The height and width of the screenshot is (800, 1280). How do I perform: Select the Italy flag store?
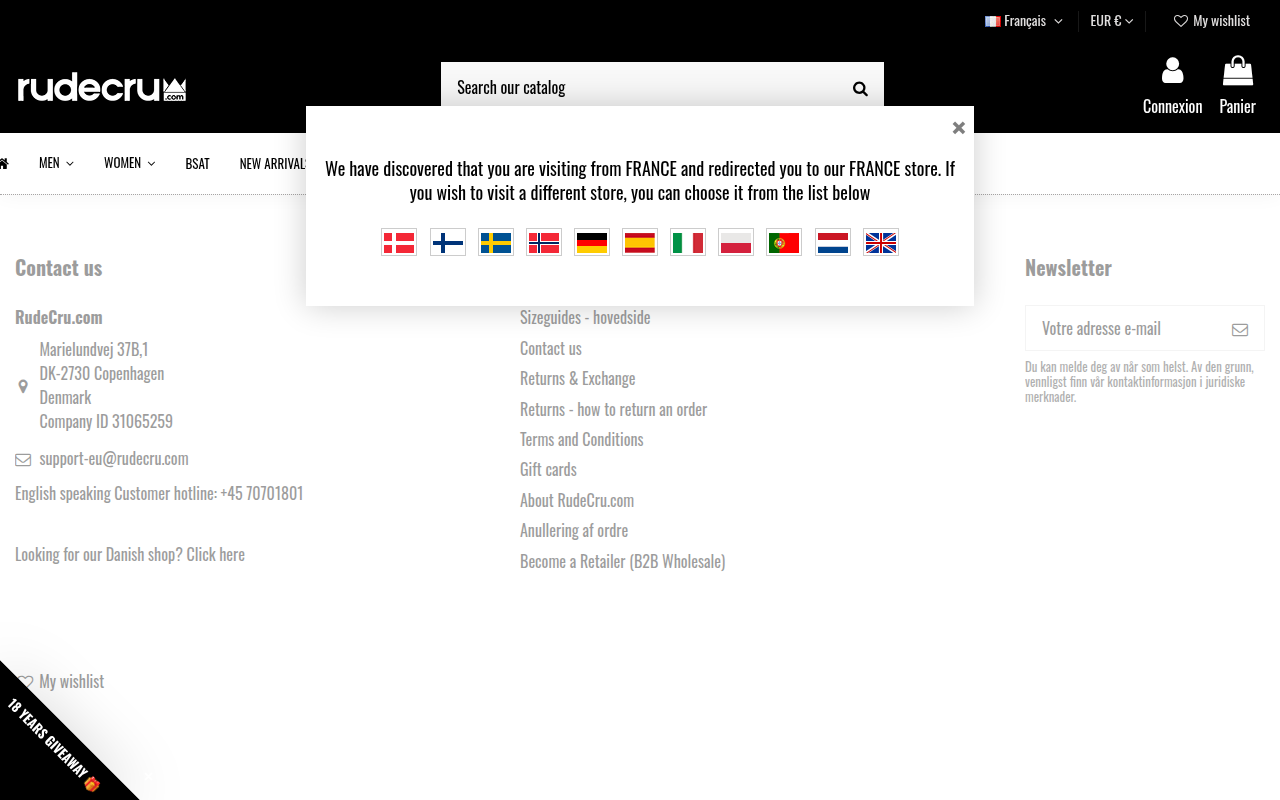click(x=688, y=242)
